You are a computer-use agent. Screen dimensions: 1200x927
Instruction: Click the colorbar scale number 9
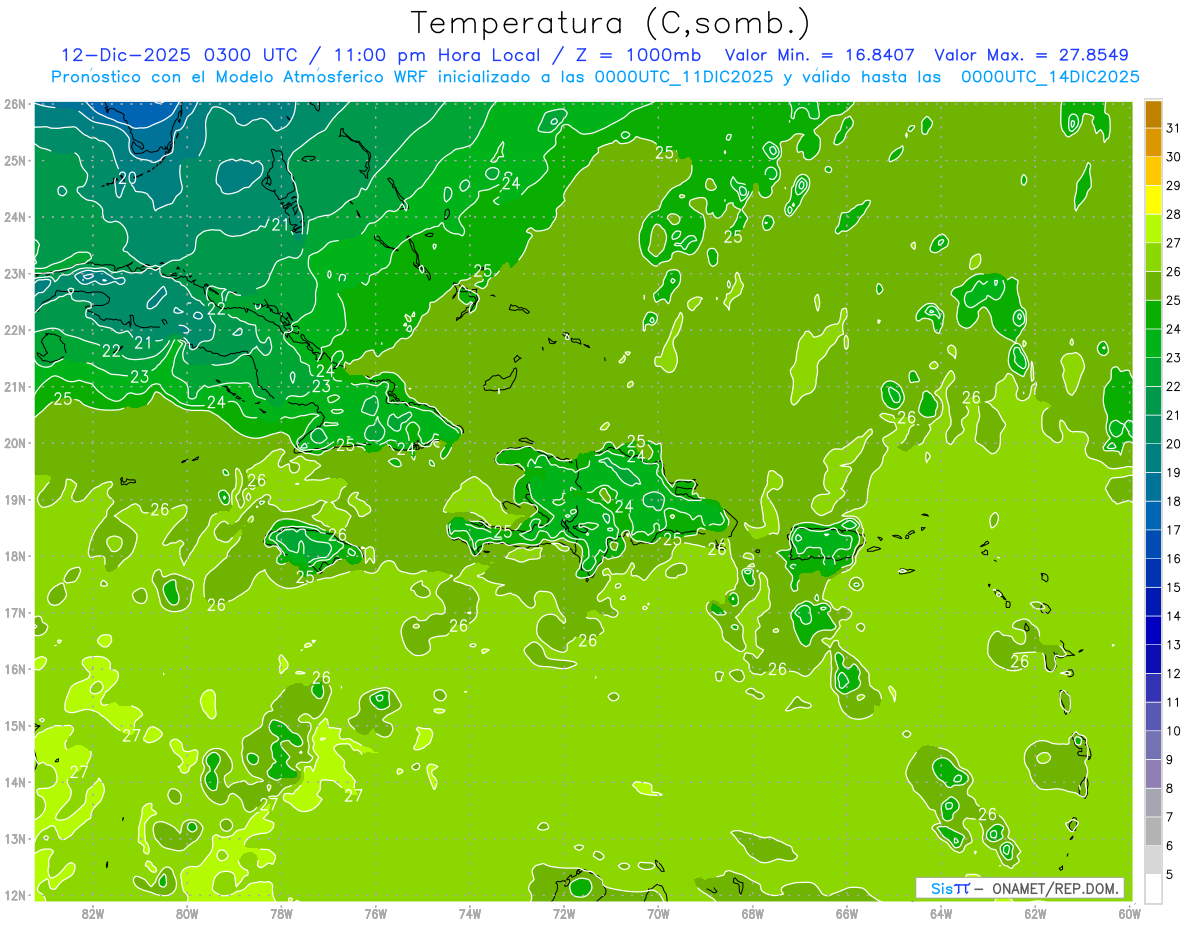tap(1171, 760)
